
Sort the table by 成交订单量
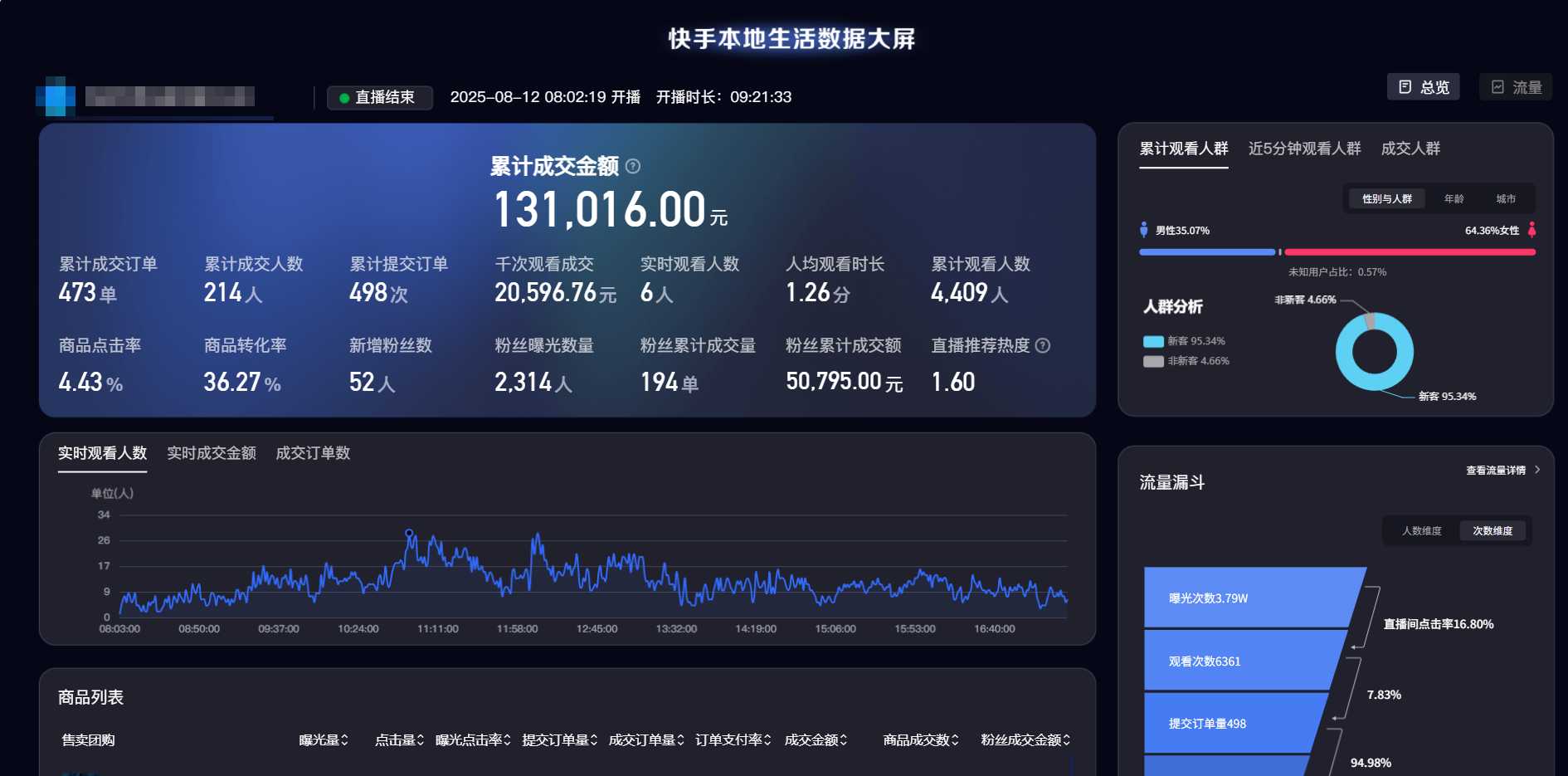(646, 740)
